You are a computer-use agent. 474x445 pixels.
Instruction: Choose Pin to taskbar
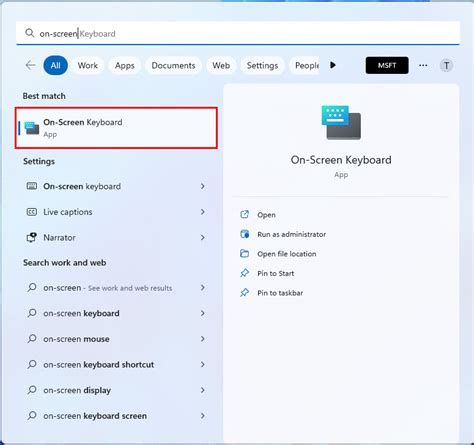(x=280, y=293)
